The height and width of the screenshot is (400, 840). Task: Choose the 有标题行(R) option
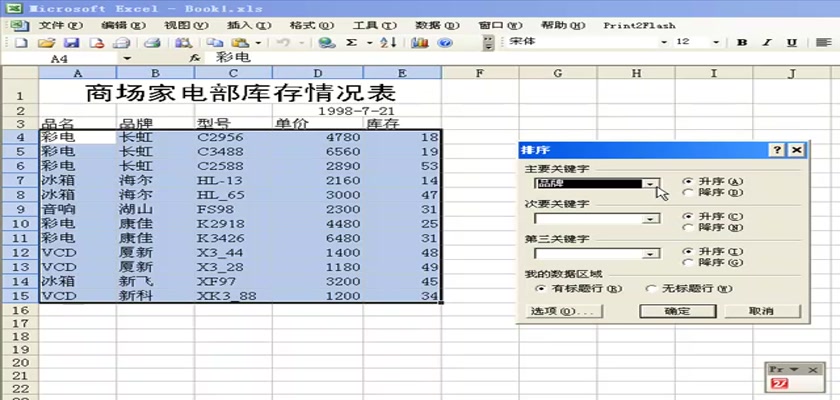coord(579,289)
